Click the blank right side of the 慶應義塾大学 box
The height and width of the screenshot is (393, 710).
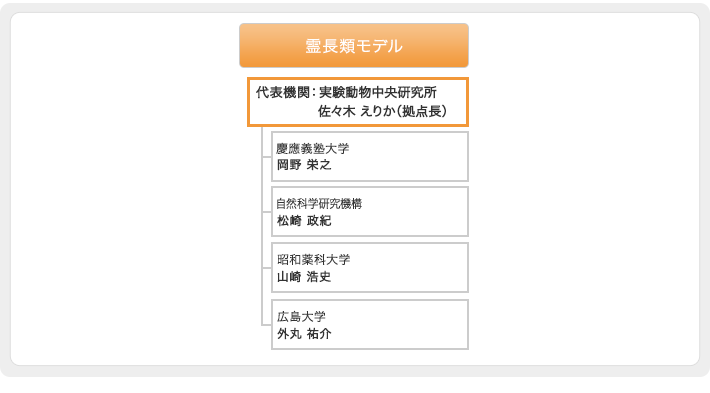[x=408, y=157]
